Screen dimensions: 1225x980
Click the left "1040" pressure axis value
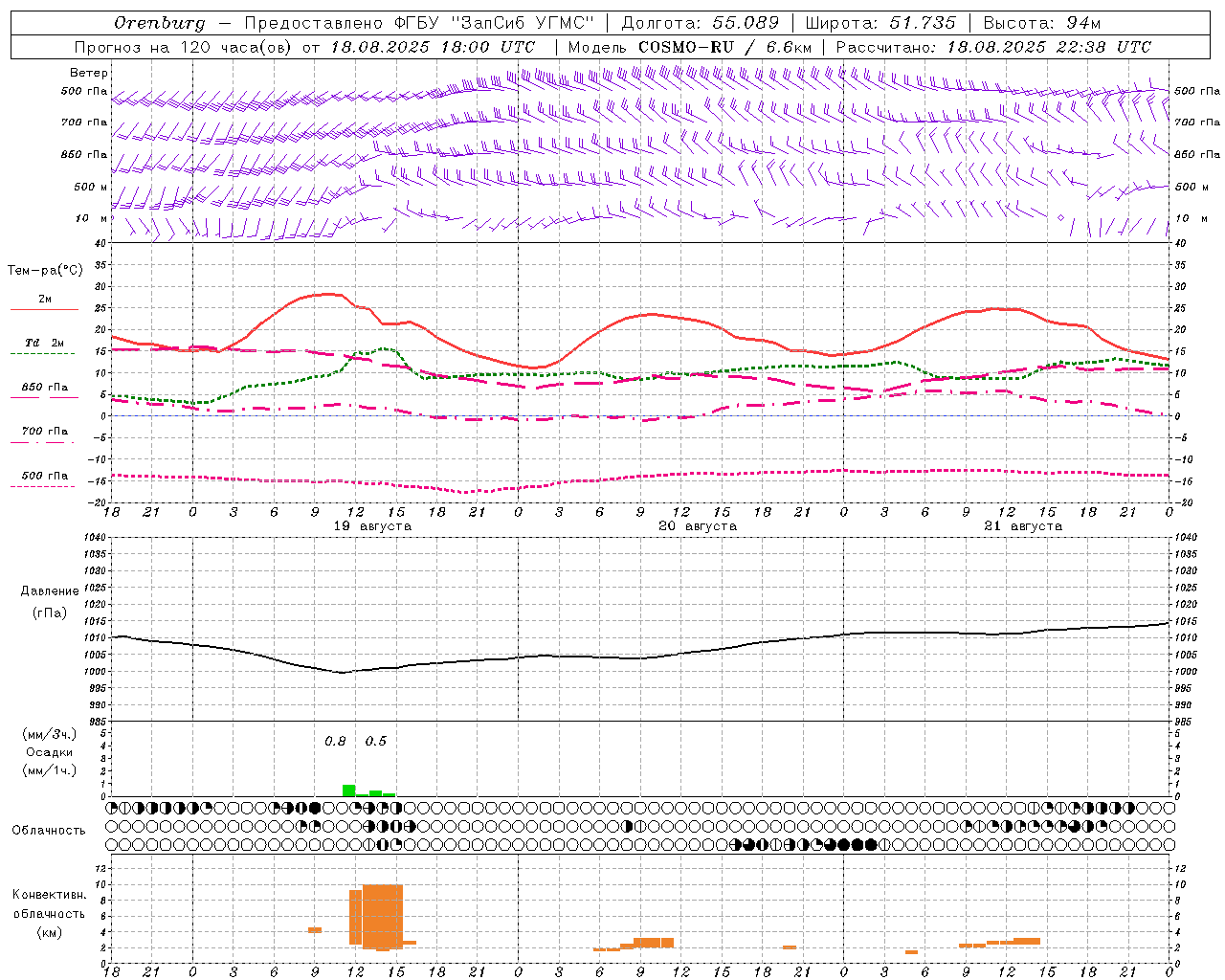coord(97,538)
